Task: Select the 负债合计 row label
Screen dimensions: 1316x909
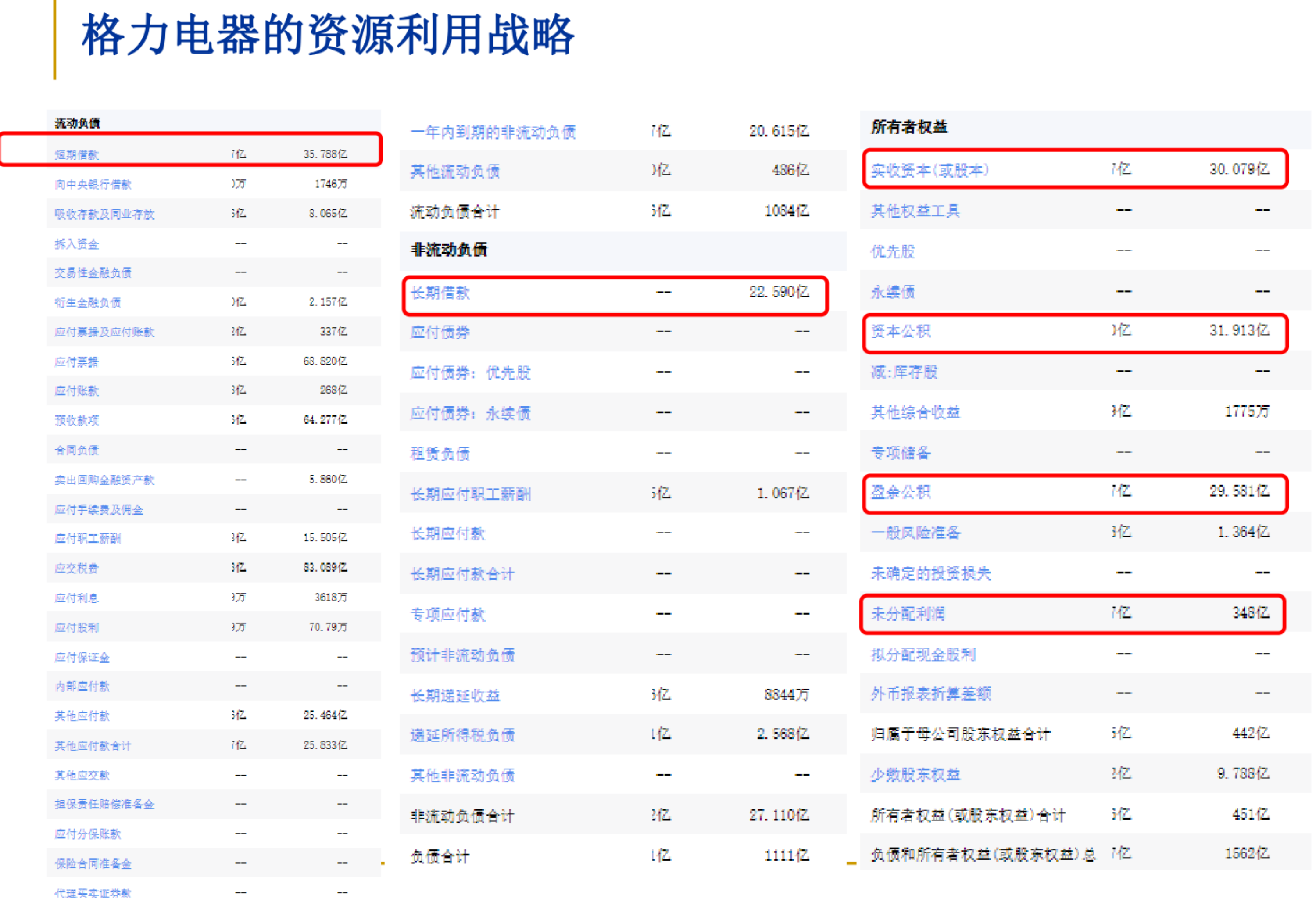Action: 441,856
